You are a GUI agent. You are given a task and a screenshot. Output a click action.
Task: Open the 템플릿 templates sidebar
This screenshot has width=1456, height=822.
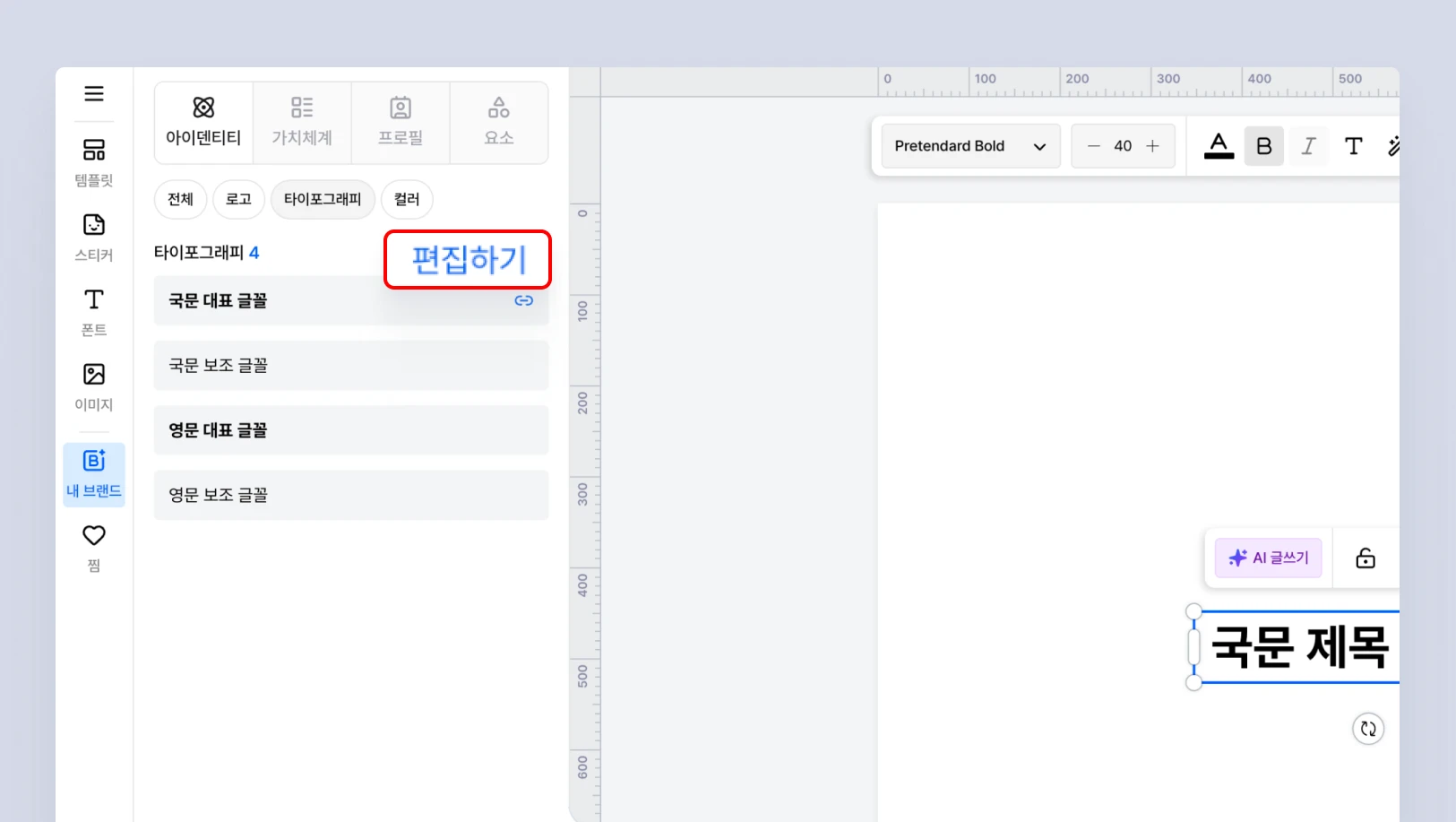(x=94, y=161)
